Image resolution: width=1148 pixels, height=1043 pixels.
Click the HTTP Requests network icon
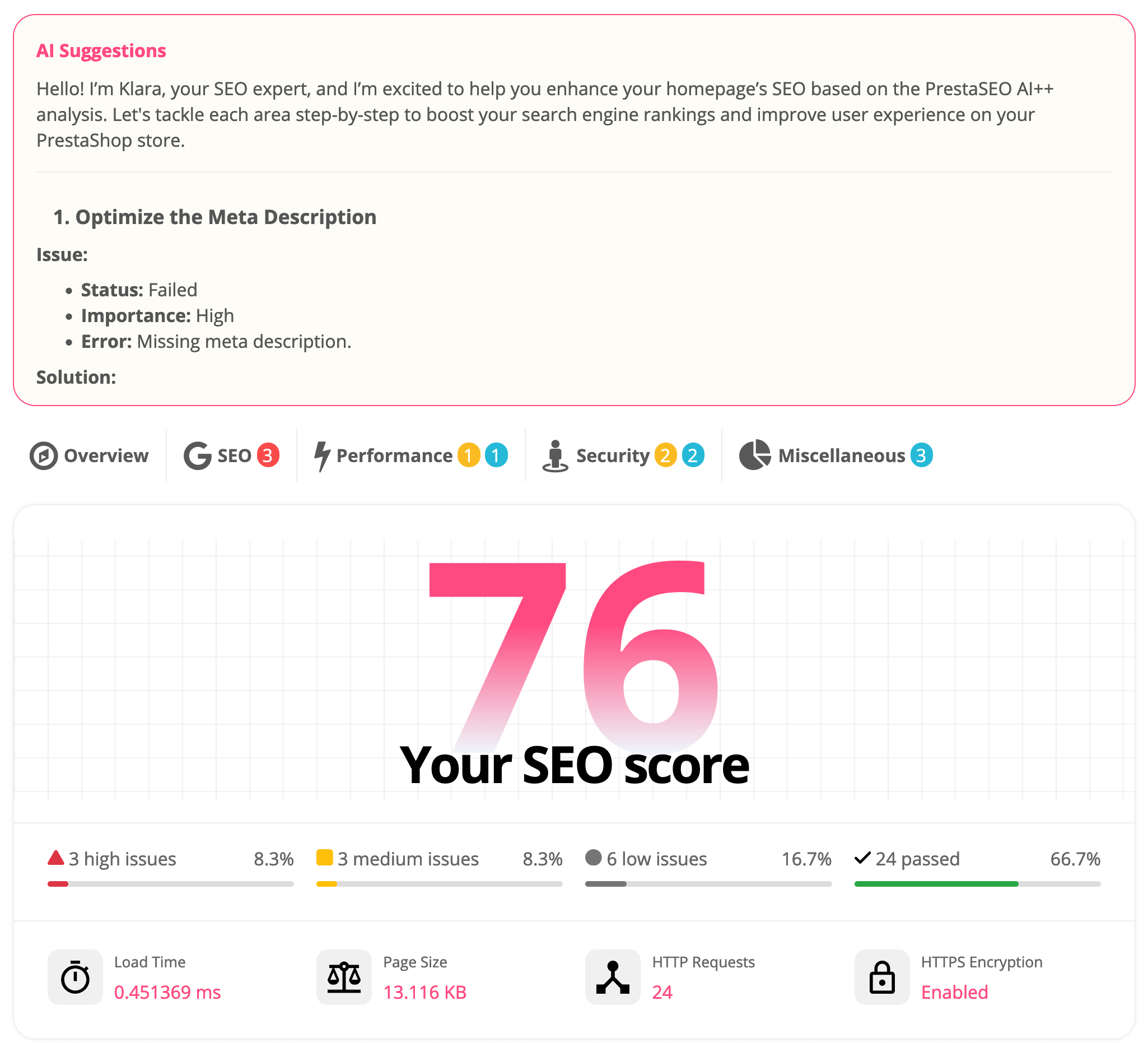[613, 977]
